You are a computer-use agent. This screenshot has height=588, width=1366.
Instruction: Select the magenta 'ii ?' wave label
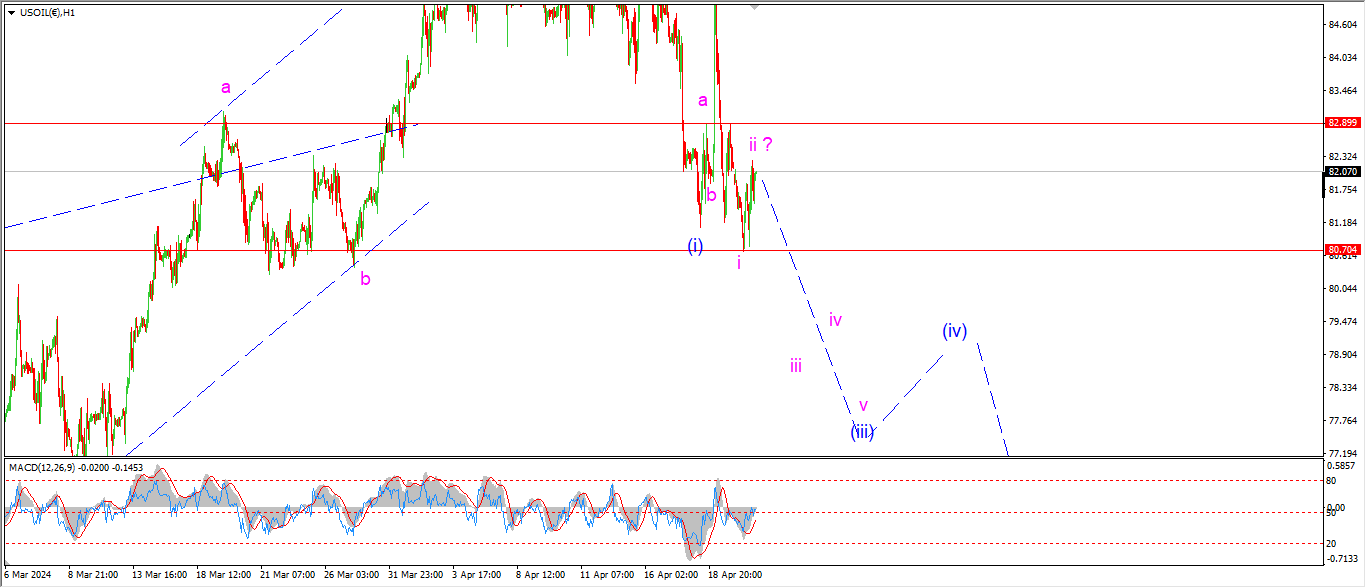click(x=760, y=144)
